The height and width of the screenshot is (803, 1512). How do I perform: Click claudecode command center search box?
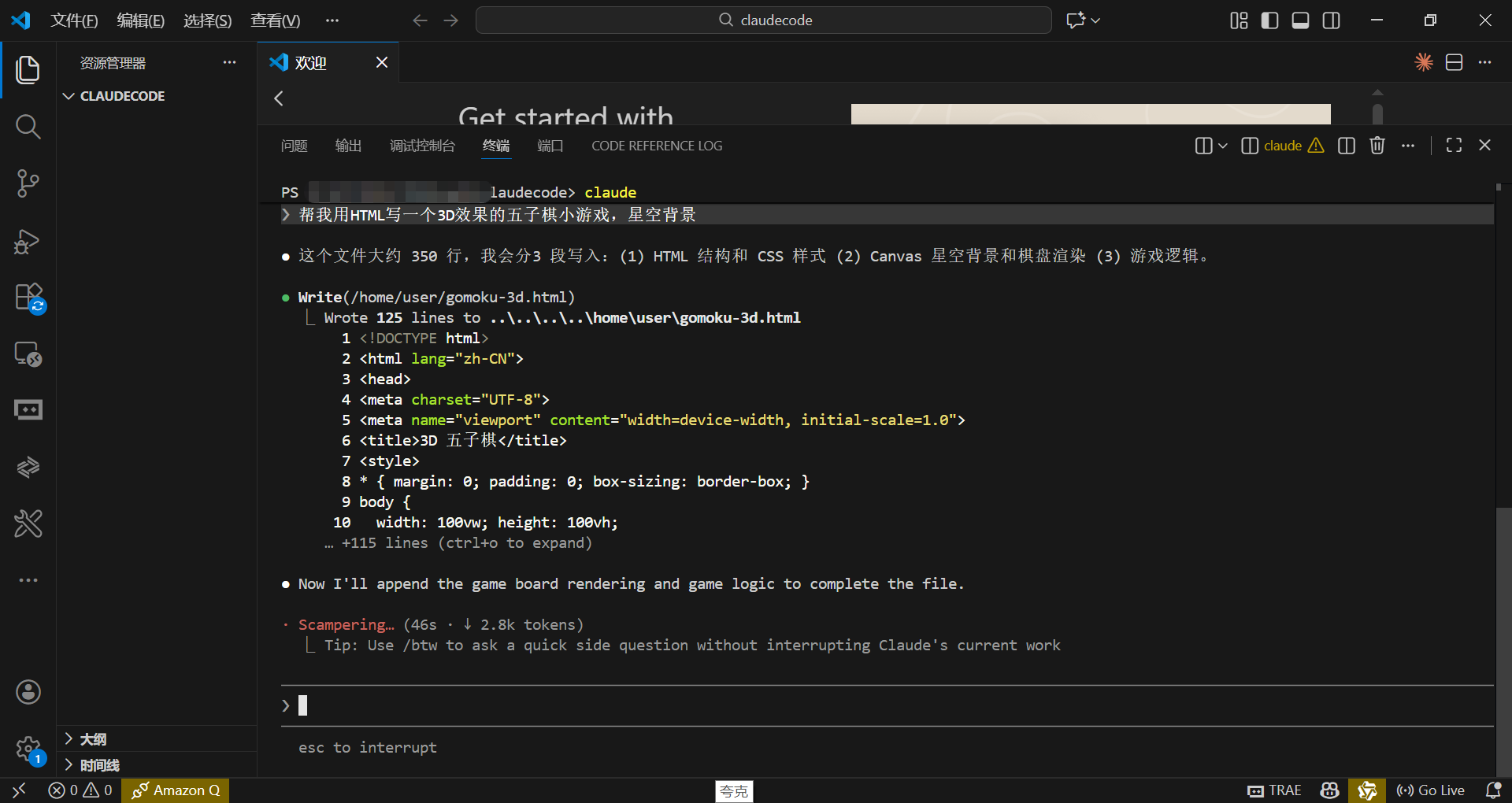coord(764,20)
